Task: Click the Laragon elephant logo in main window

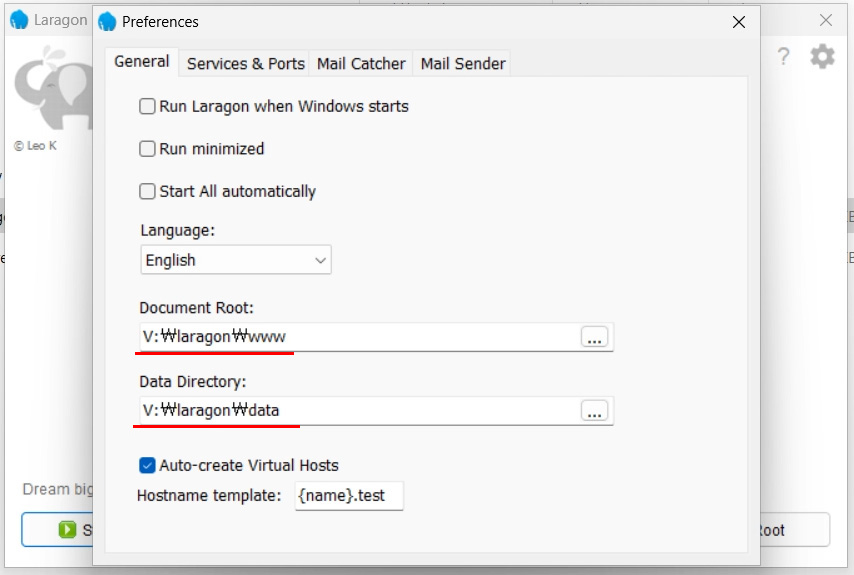Action: click(x=53, y=87)
